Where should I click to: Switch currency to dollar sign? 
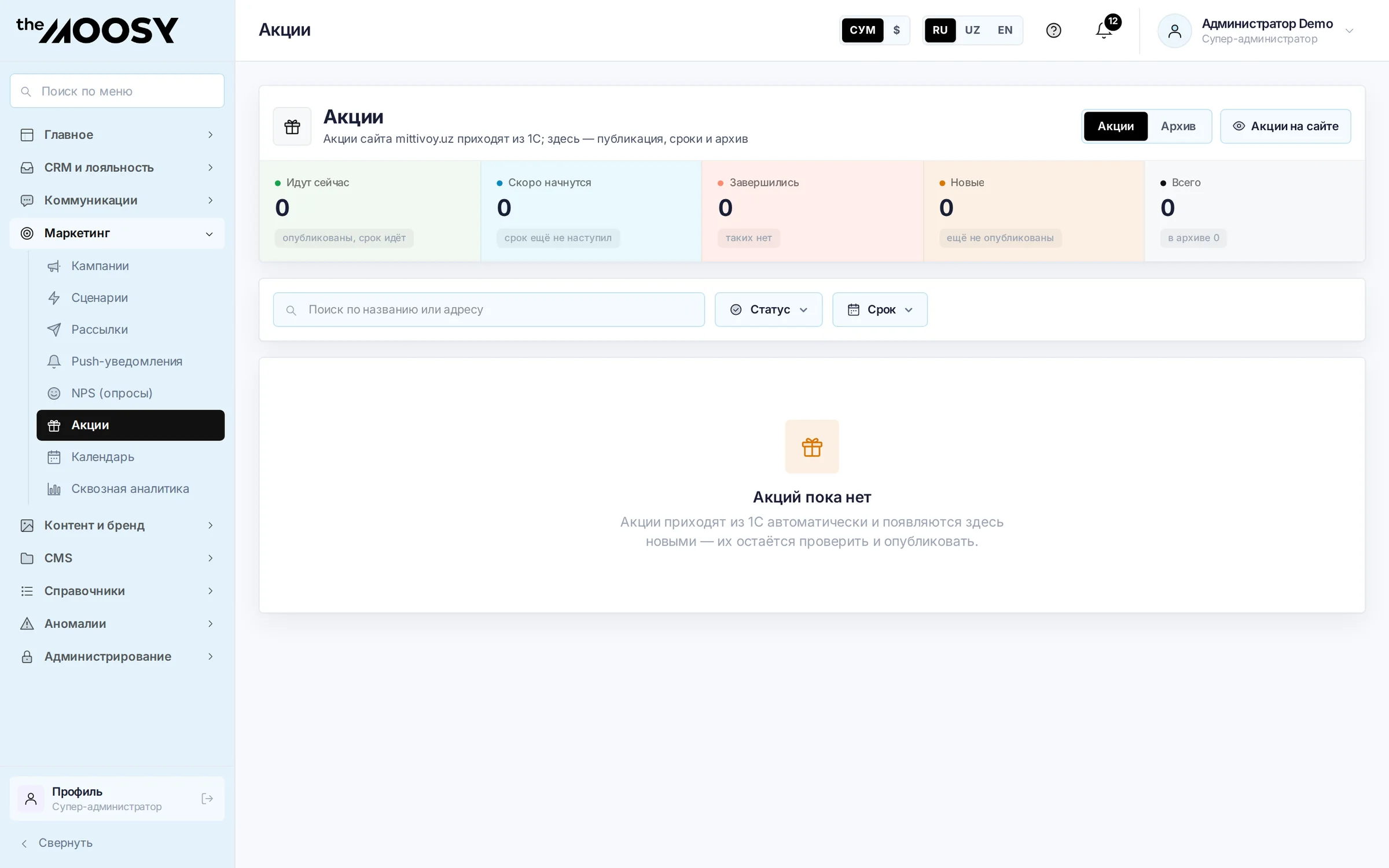tap(896, 30)
